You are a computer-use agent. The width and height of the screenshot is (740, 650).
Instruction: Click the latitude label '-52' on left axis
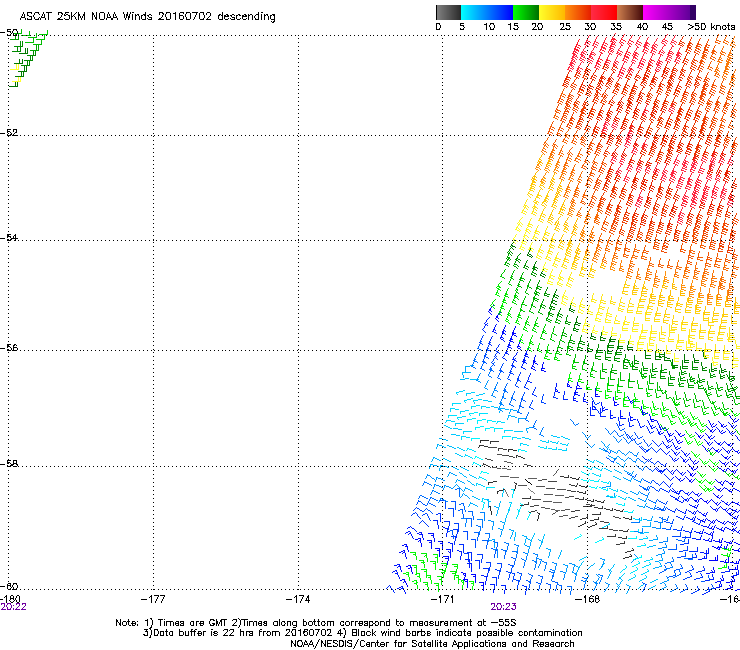coord(9,133)
